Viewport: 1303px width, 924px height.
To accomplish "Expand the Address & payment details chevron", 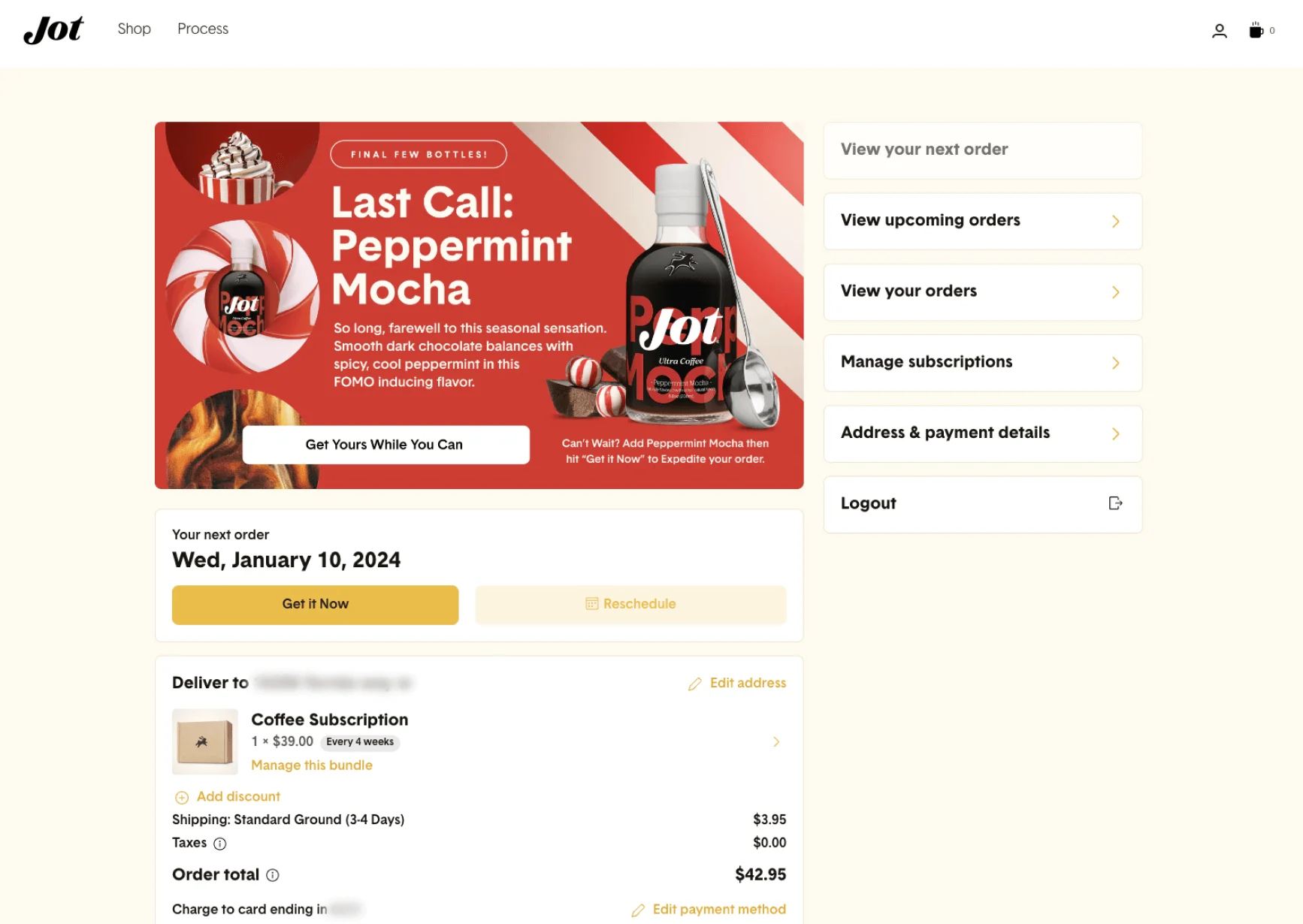I will tap(1116, 433).
